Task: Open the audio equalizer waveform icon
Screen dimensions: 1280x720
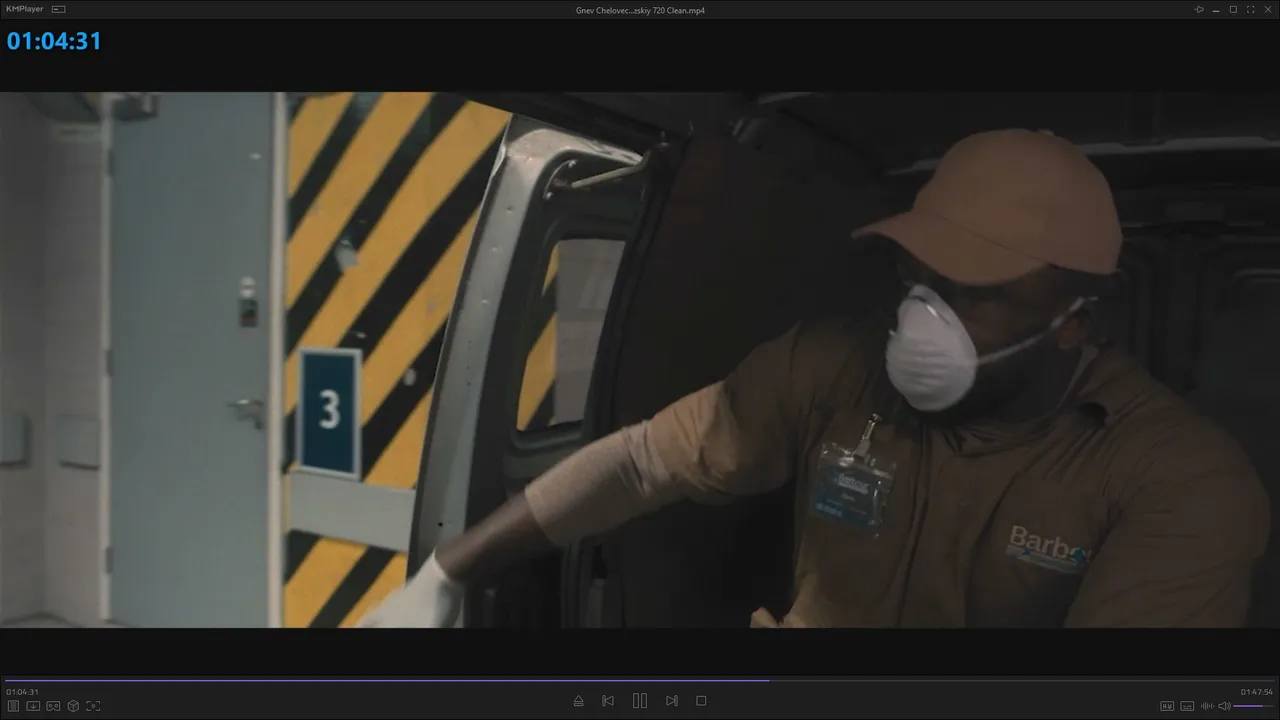Action: coord(1207,706)
